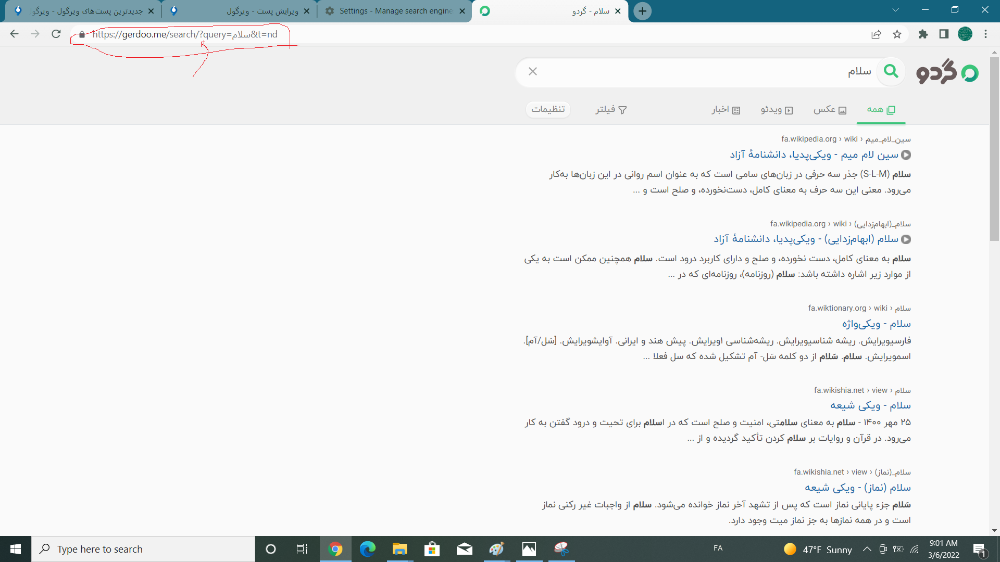Click round icon beside سلام (ابهام‌زدایی) title
1000x562 pixels.
(906, 239)
